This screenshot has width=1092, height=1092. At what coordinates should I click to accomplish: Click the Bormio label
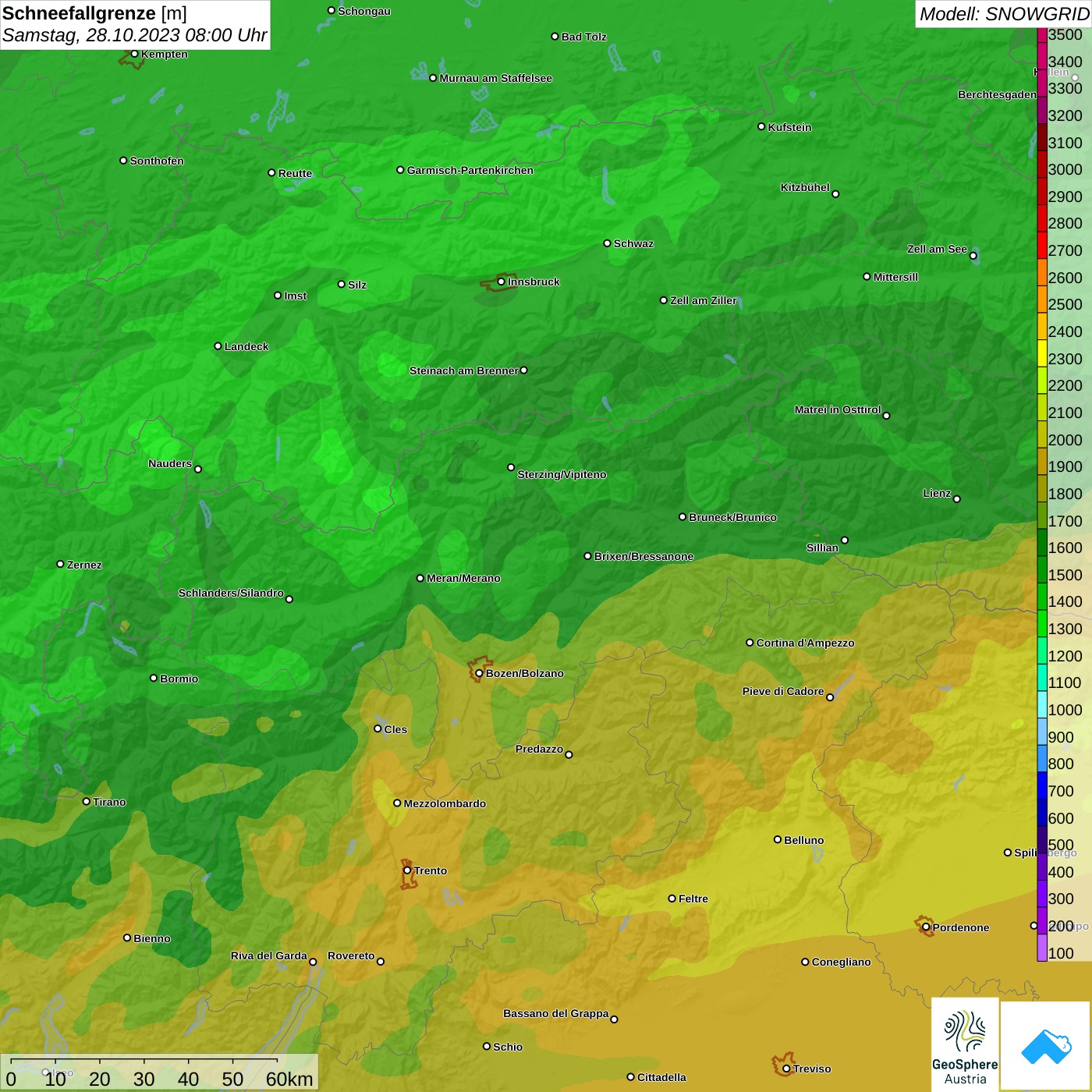[x=179, y=679]
